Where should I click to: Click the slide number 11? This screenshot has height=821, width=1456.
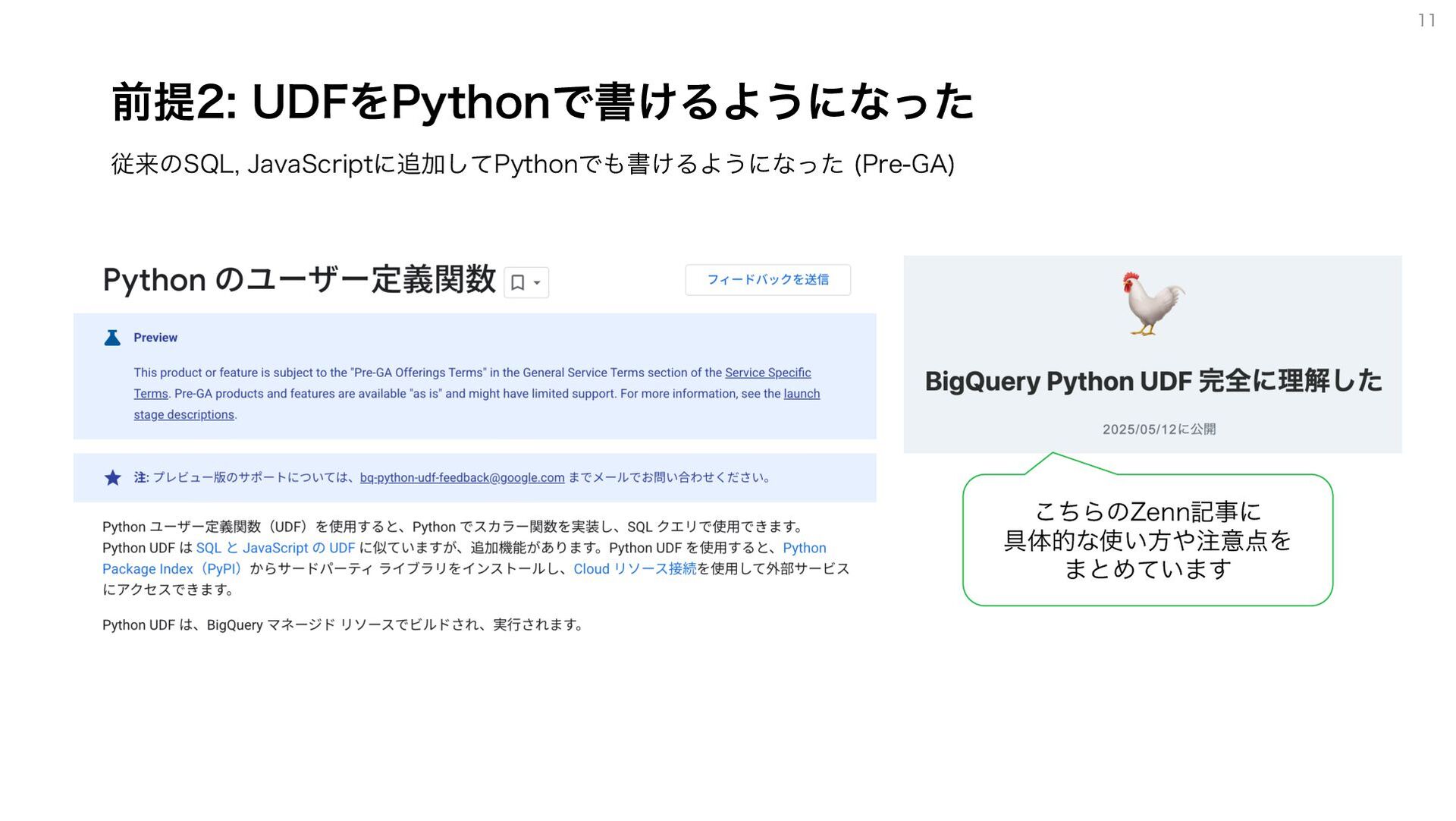[x=1426, y=20]
